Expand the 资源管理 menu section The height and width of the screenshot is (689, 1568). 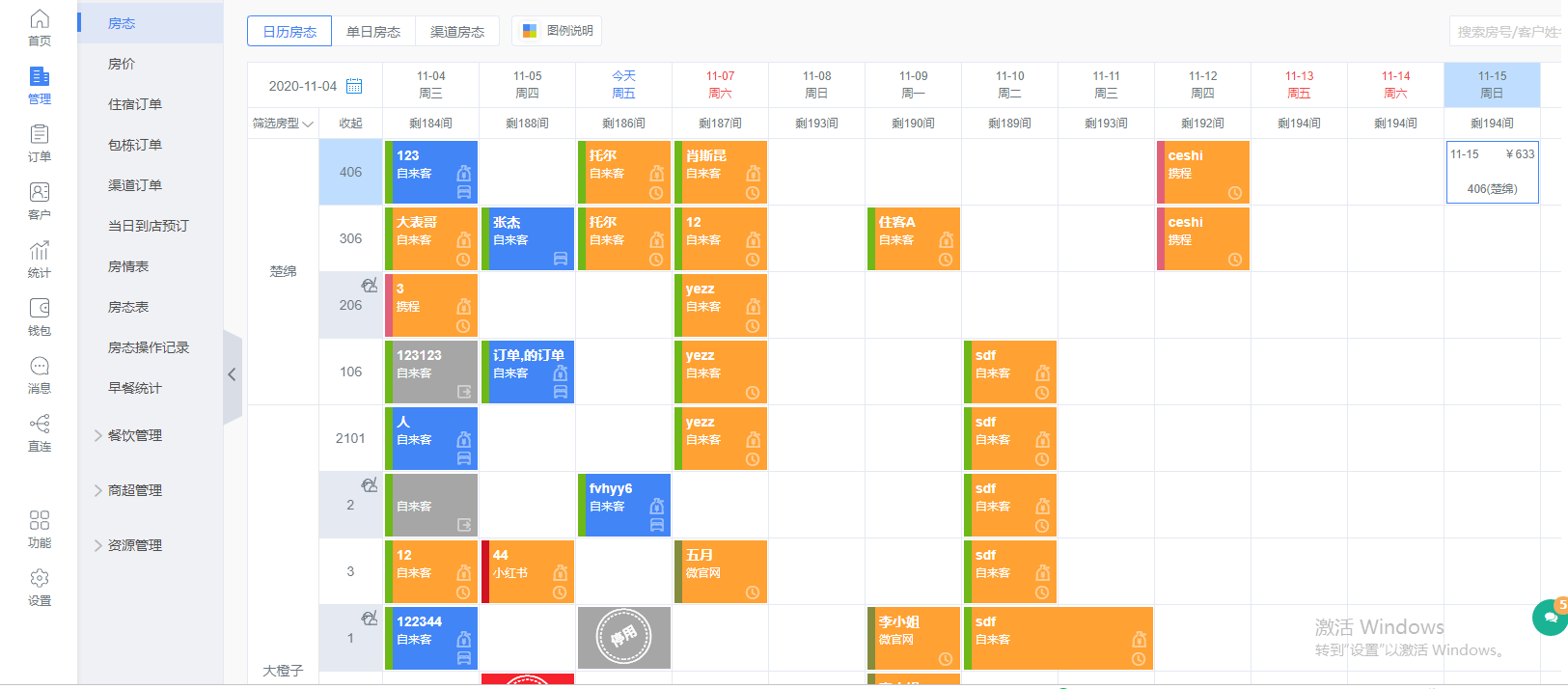[x=134, y=545]
